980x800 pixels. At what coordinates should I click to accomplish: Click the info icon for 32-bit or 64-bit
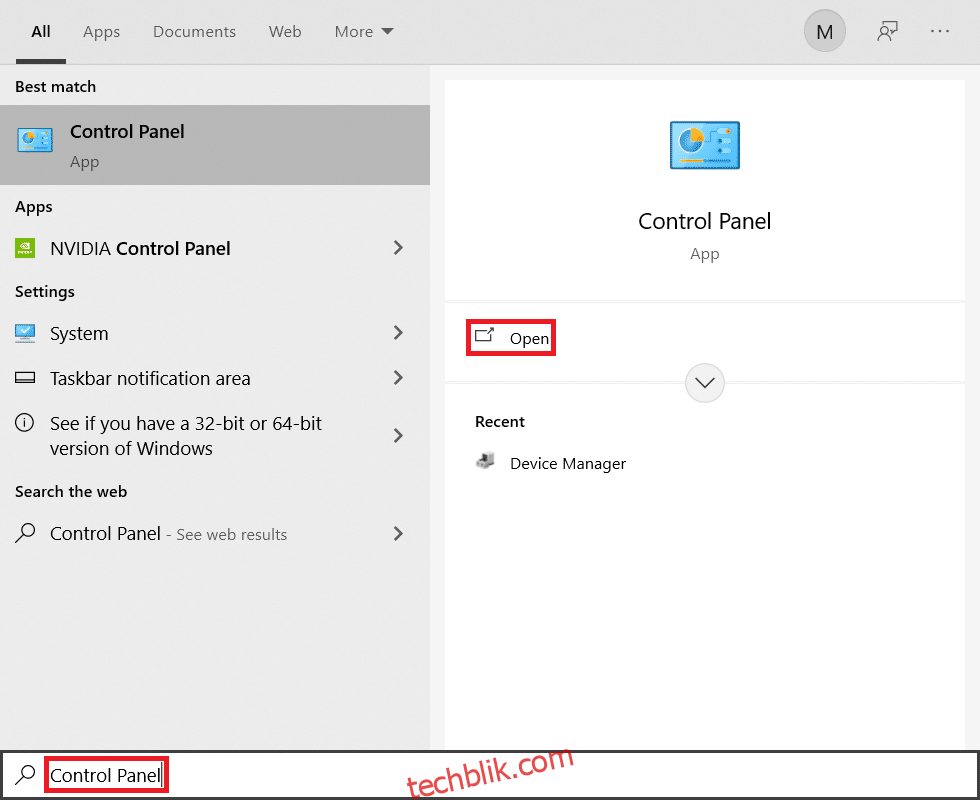coord(24,423)
